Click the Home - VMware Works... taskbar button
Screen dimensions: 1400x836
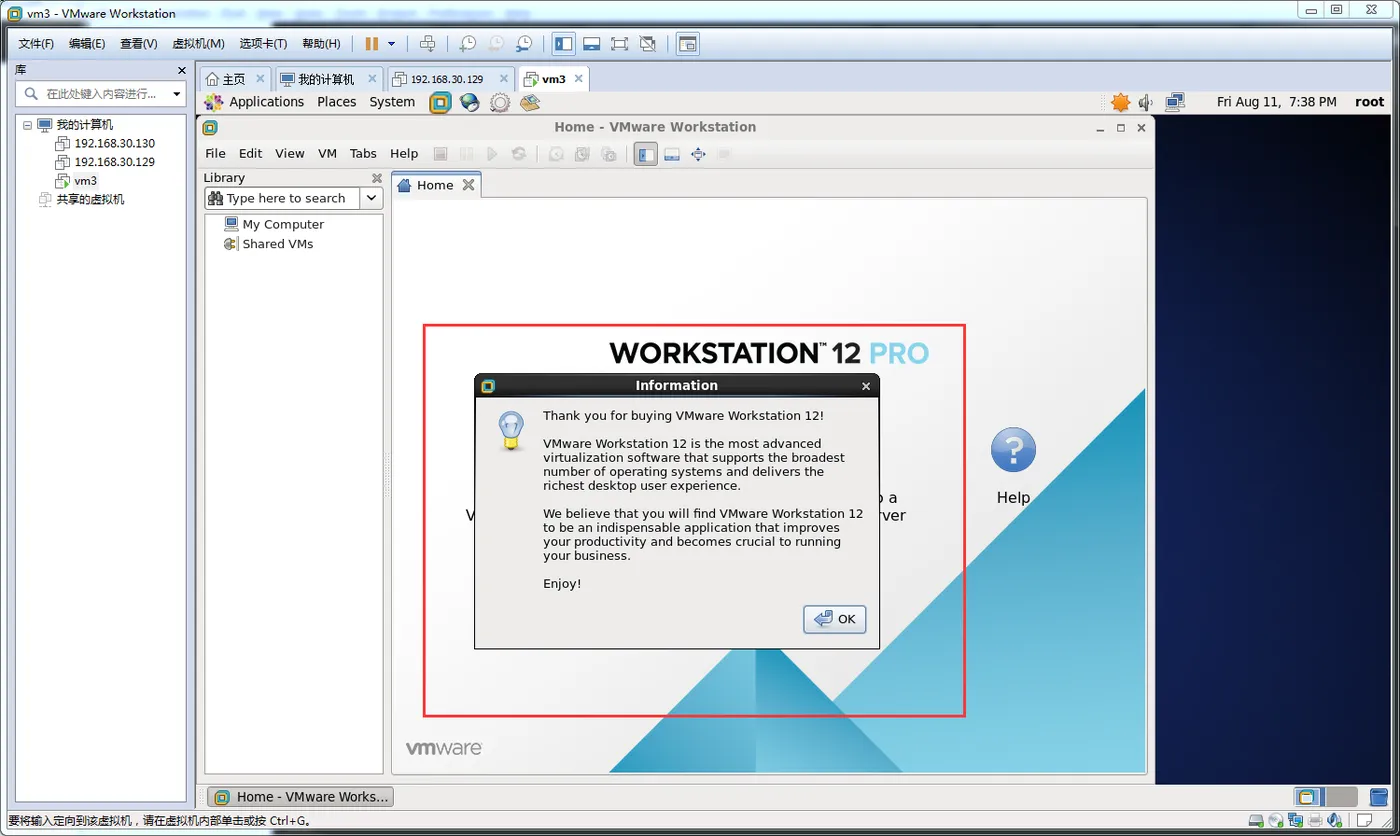tap(301, 797)
